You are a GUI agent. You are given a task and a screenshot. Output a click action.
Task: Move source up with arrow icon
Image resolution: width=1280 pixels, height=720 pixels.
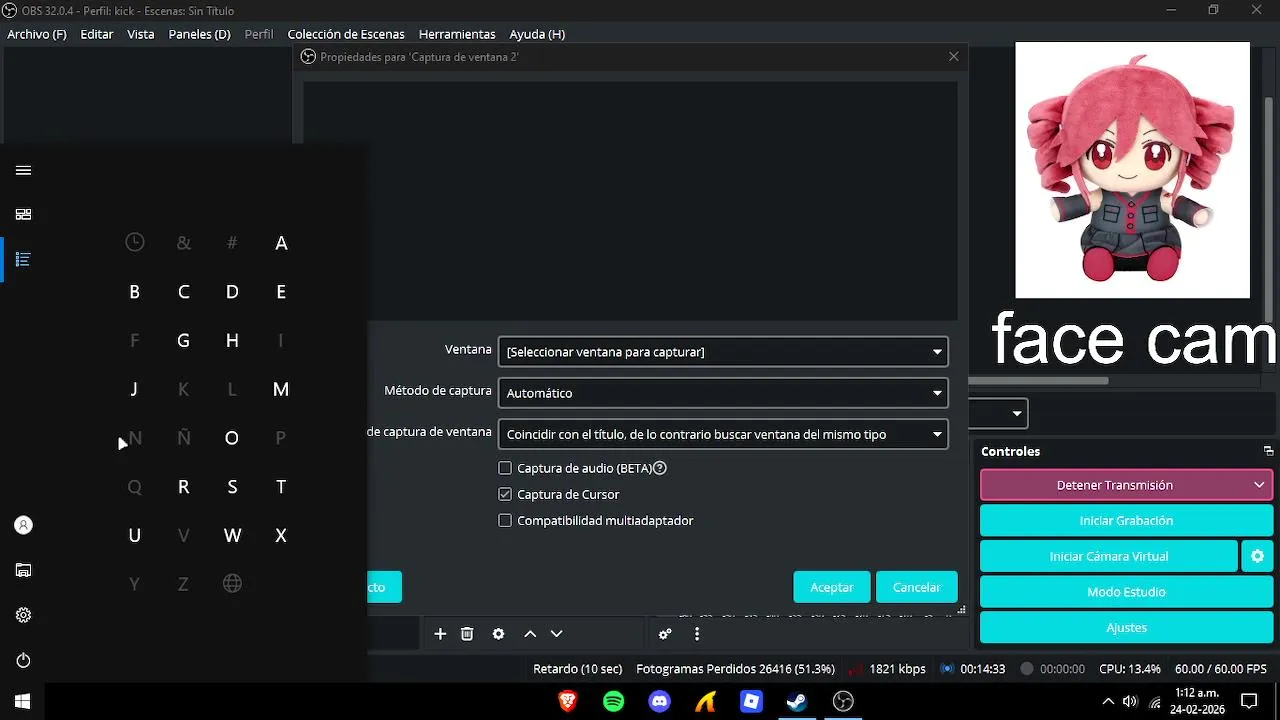tap(530, 634)
